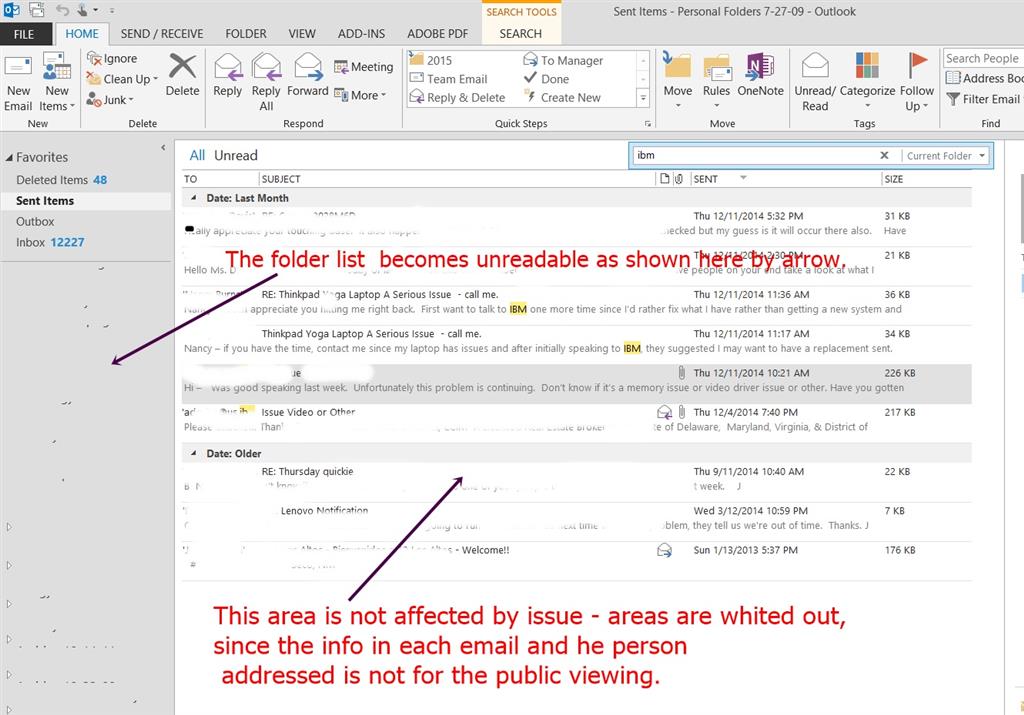Viewport: 1024px width, 715px height.
Task: Open the Follow Up flag menu
Action: pyautogui.click(x=917, y=82)
